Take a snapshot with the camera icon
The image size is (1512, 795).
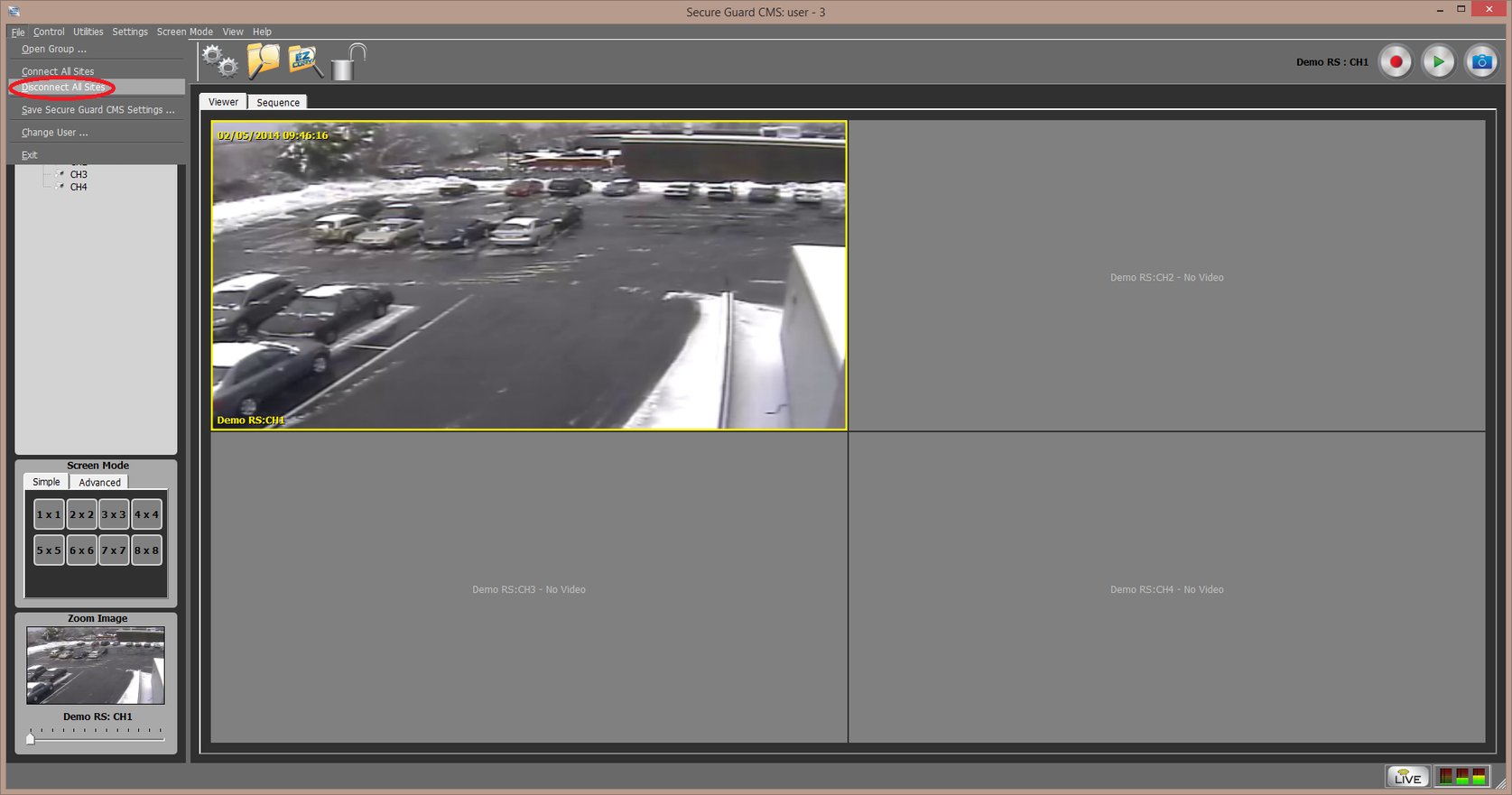[x=1480, y=62]
